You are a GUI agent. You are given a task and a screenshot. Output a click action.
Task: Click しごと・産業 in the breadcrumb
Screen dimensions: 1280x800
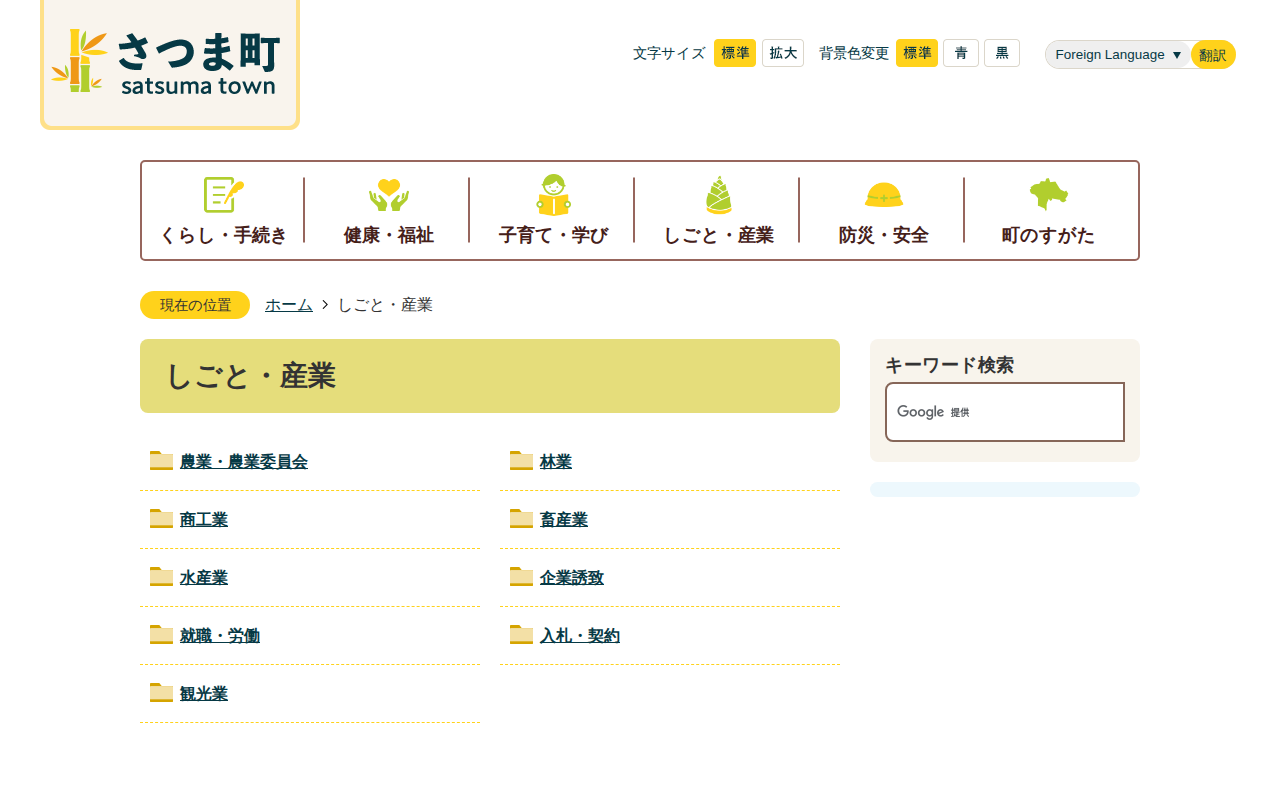pyautogui.click(x=385, y=305)
